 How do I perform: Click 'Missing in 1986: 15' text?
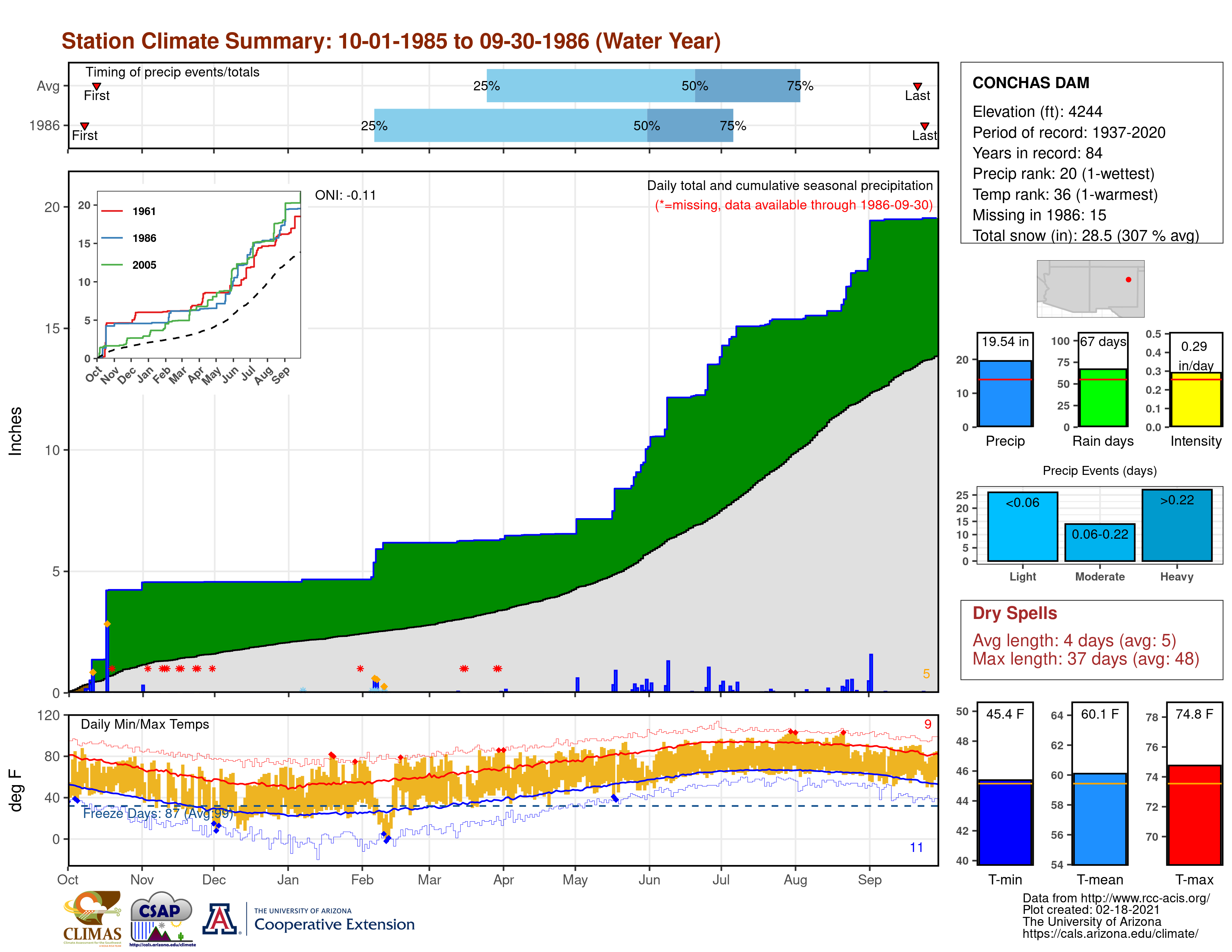[1039, 215]
